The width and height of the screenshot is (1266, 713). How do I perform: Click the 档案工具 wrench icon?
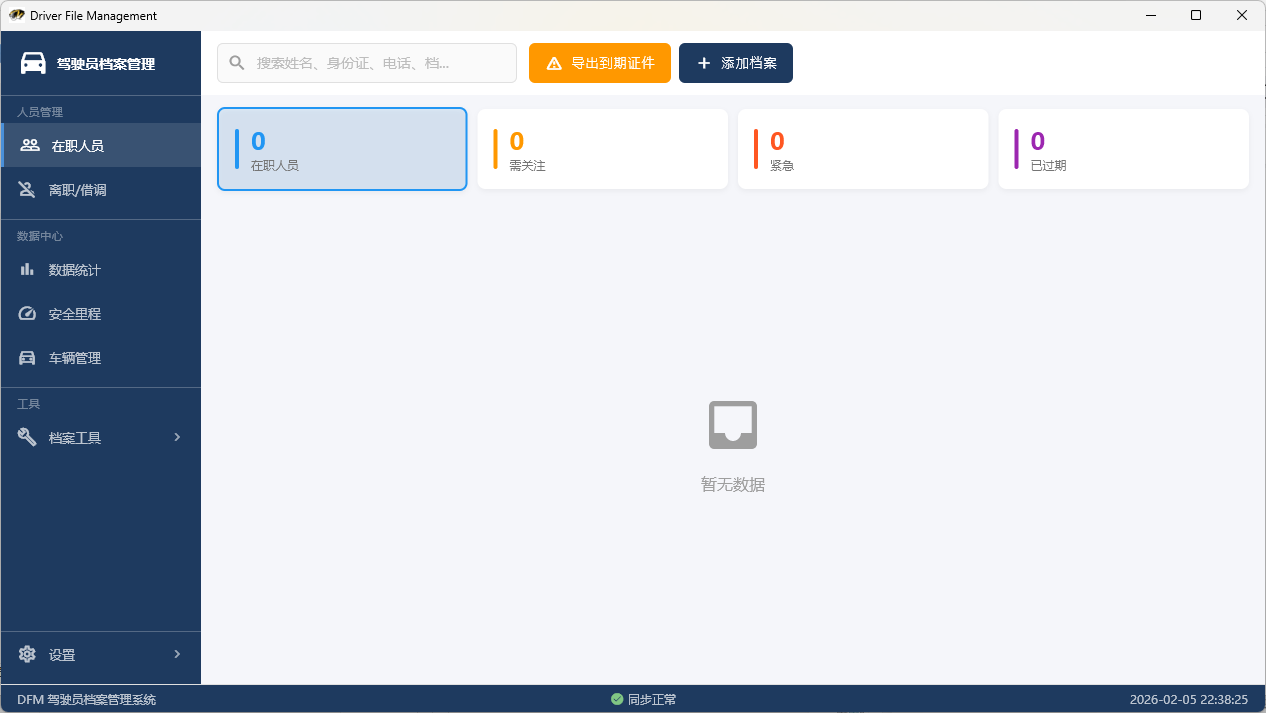click(x=28, y=437)
